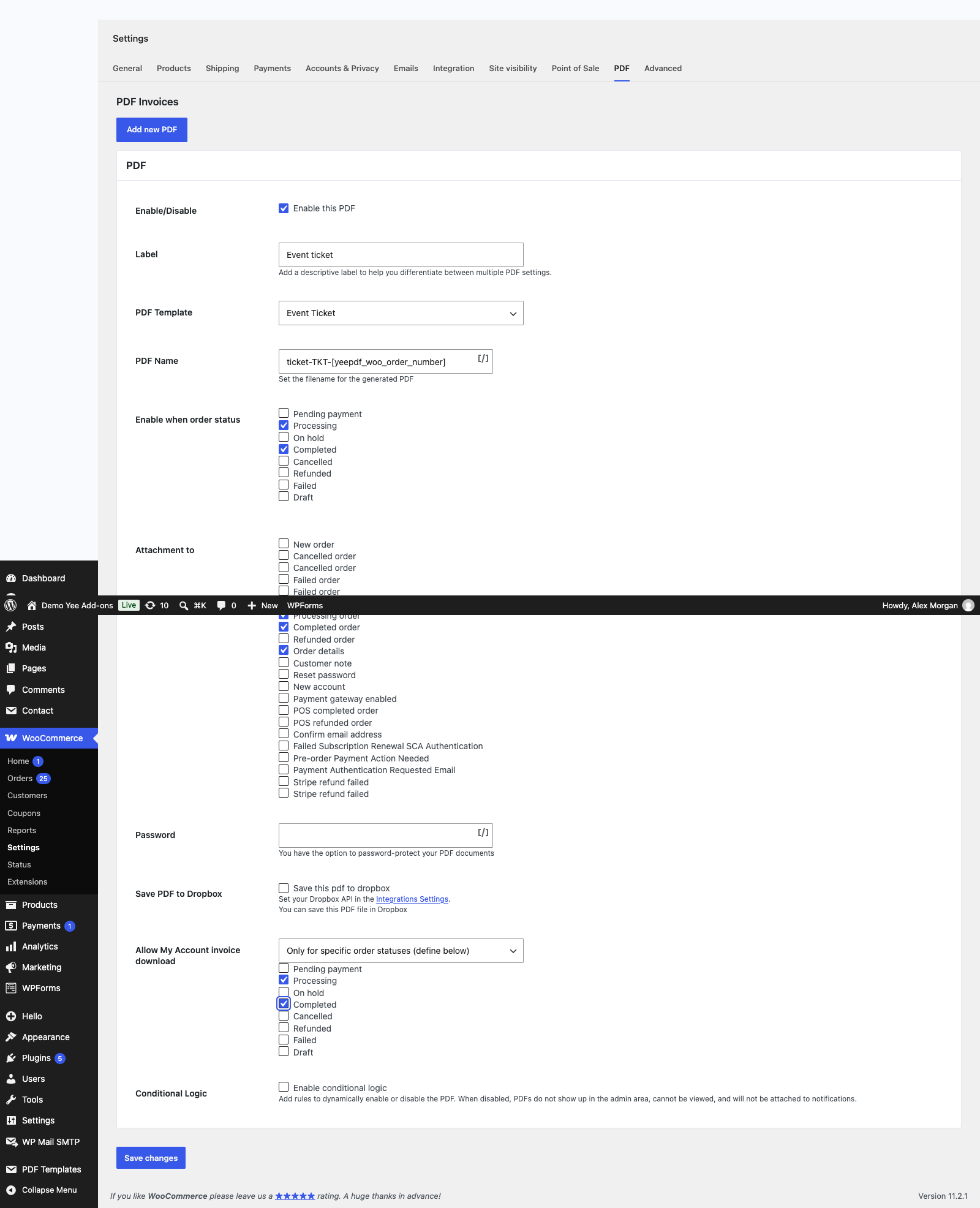The height and width of the screenshot is (1208, 980).
Task: Open comments bubble icon in admin bar
Action: (221, 605)
